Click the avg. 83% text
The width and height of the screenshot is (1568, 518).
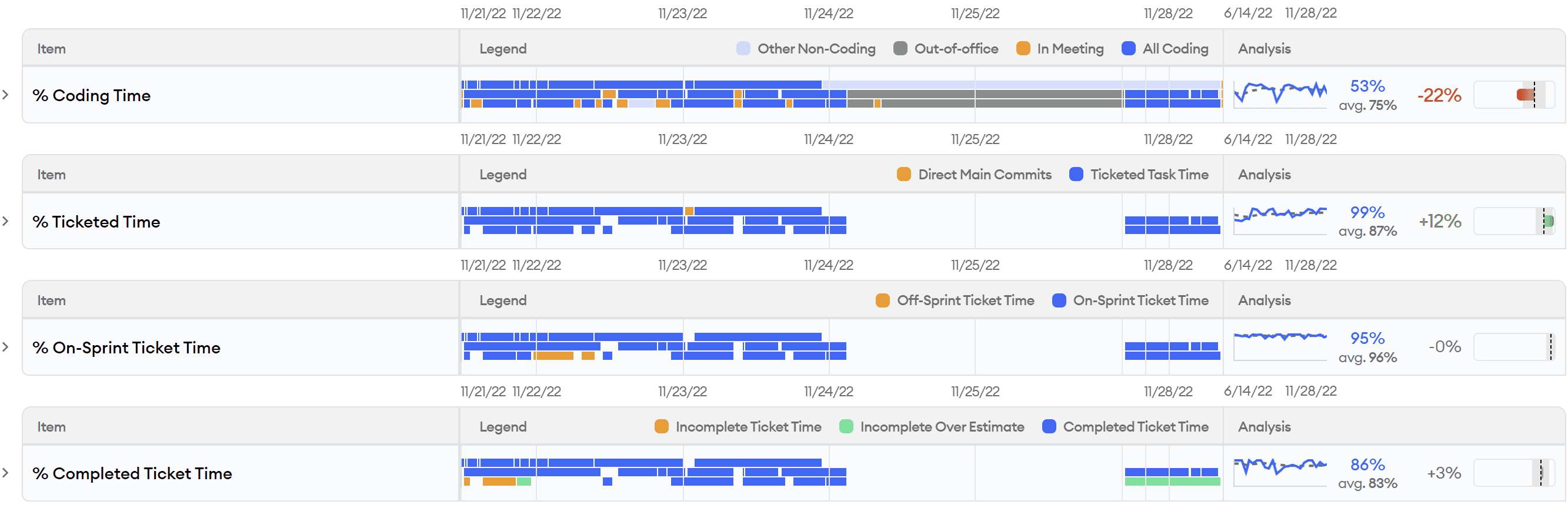point(1367,483)
